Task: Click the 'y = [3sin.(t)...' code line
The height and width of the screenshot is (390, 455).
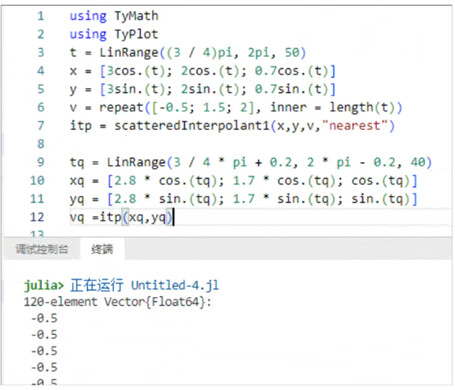Action: [203, 89]
